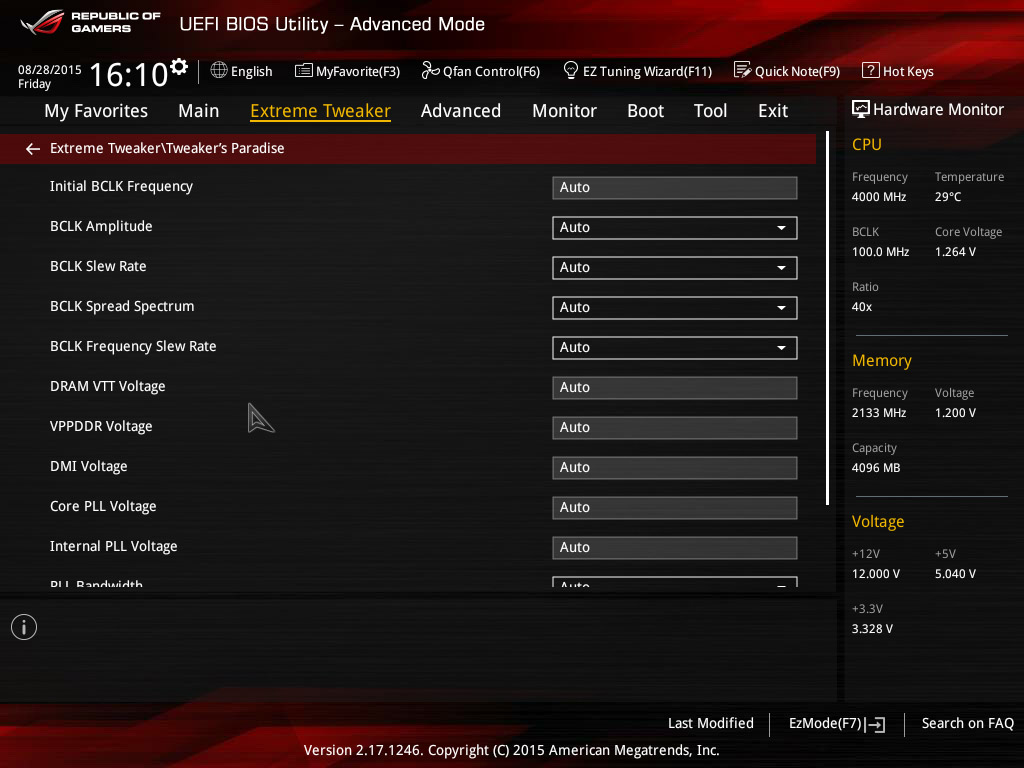Click the +5V reading 5.040 V
The image size is (1024, 768).
coord(955,574)
